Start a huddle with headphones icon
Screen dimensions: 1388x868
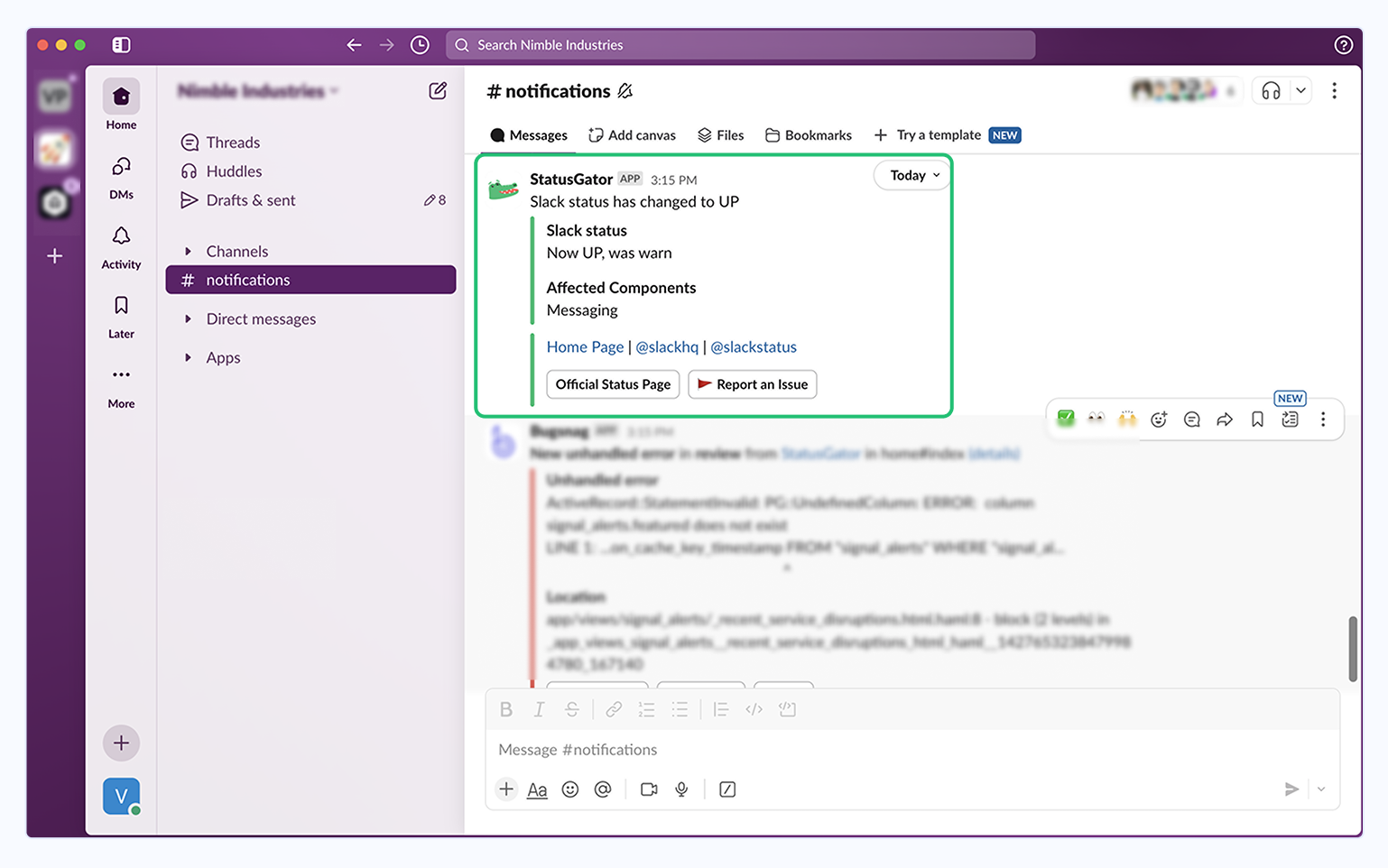(1271, 90)
